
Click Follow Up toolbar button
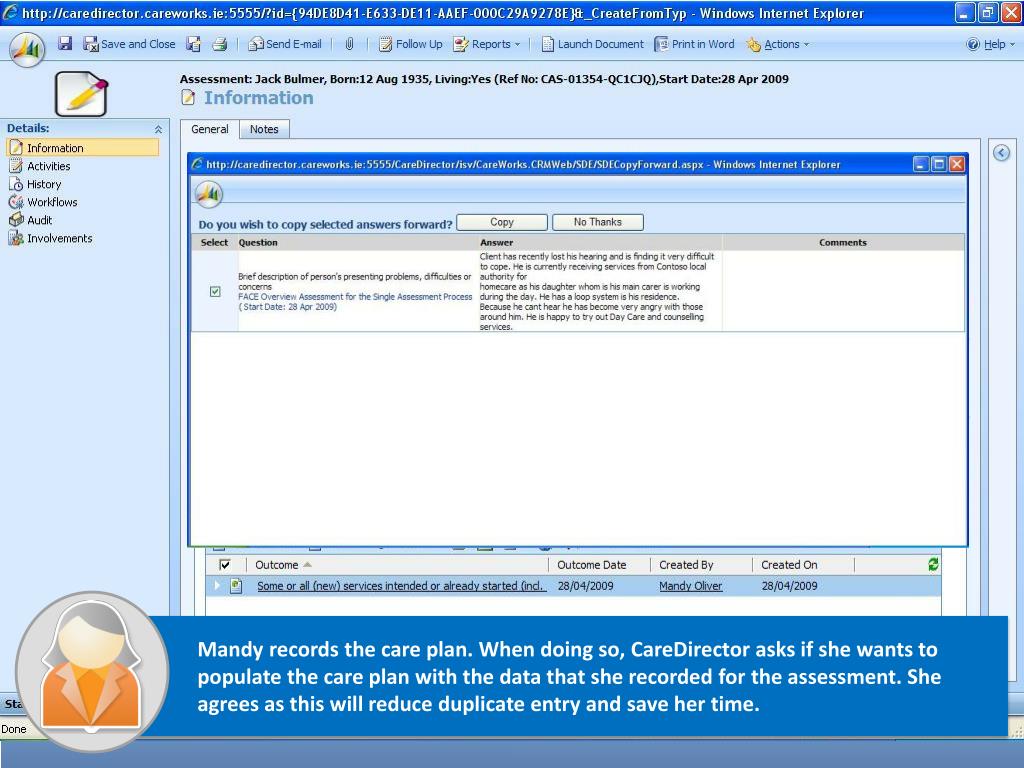pyautogui.click(x=411, y=44)
